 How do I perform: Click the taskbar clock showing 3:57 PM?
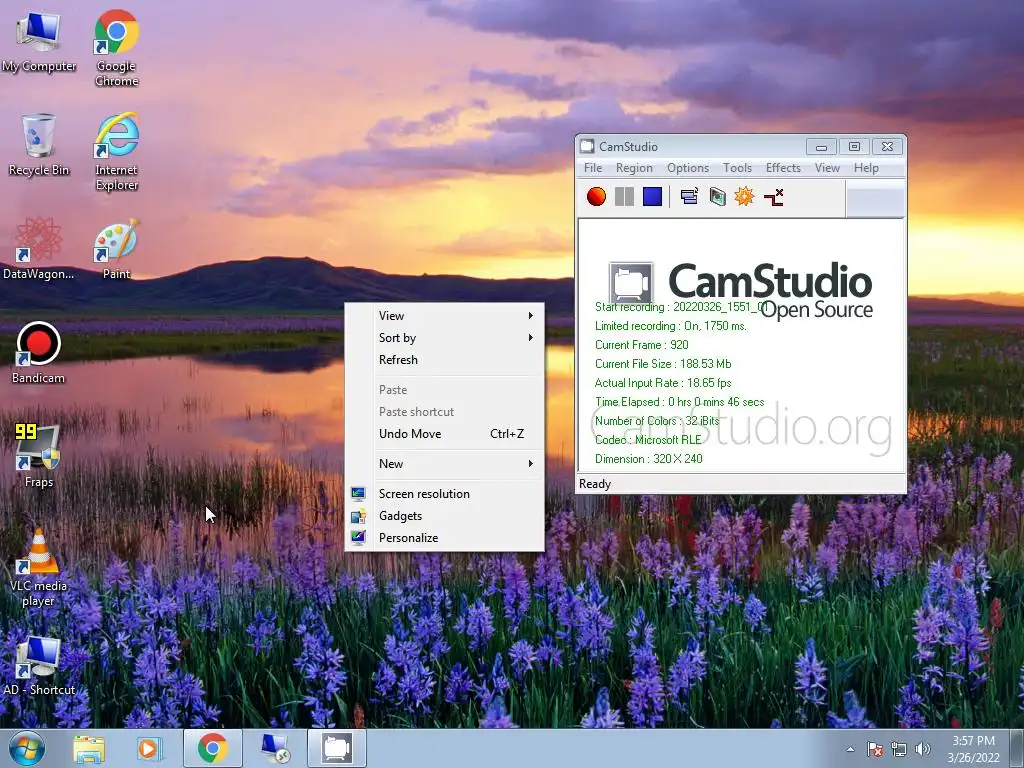(x=973, y=749)
